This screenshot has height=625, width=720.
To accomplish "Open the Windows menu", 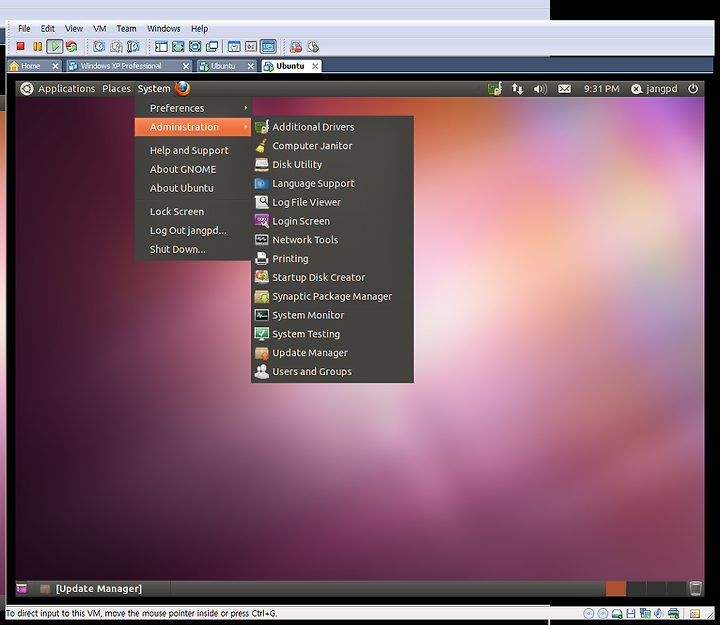I will [x=163, y=28].
